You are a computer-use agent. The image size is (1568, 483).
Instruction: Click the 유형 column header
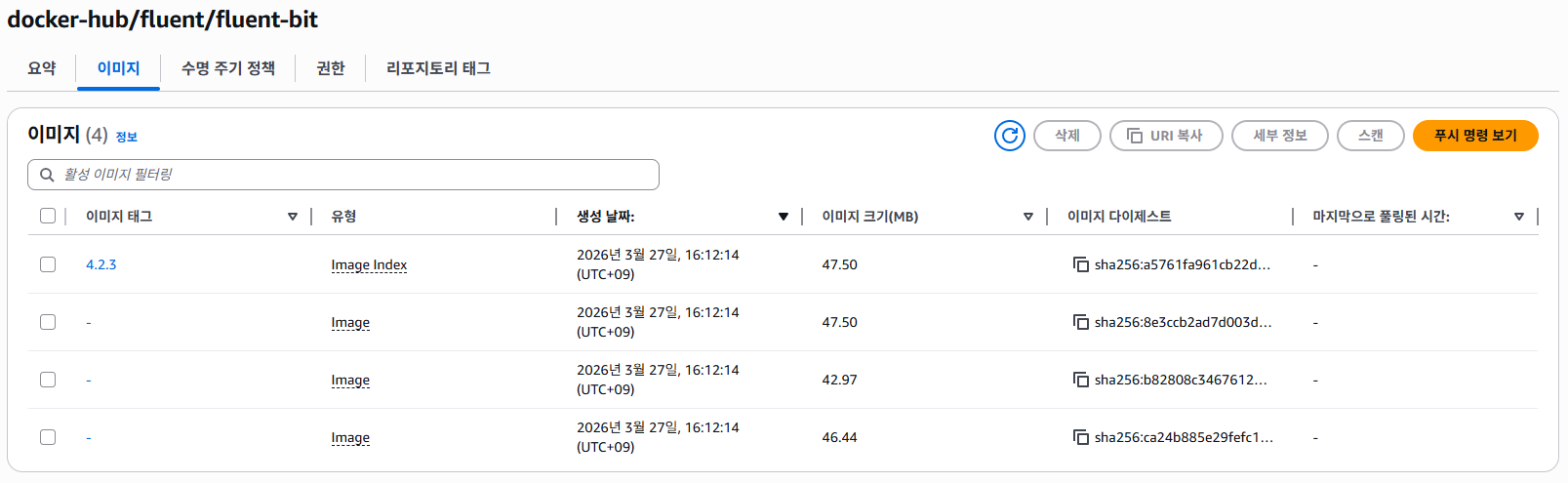(343, 217)
